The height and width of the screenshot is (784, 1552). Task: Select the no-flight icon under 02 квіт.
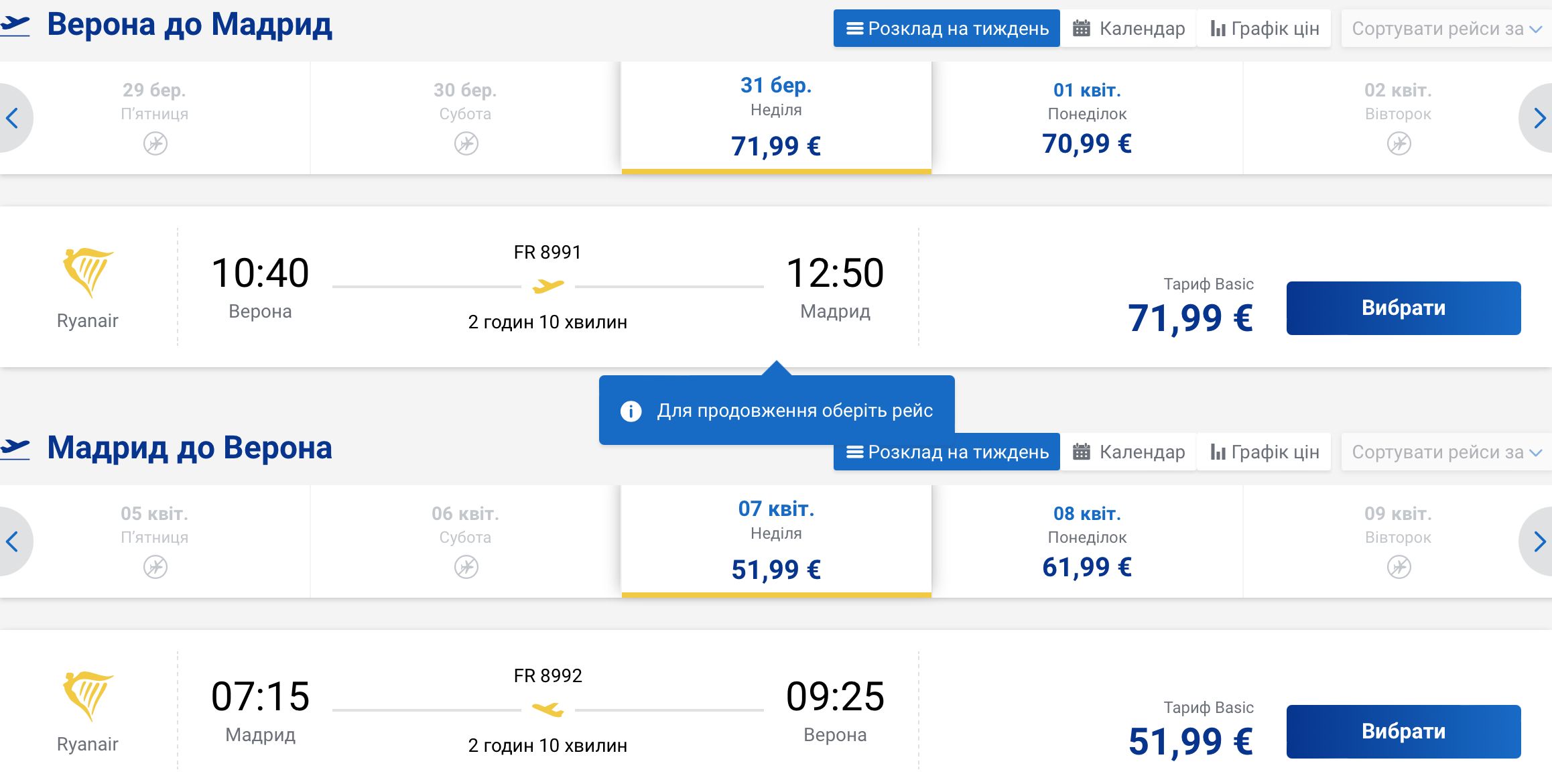coord(1399,143)
